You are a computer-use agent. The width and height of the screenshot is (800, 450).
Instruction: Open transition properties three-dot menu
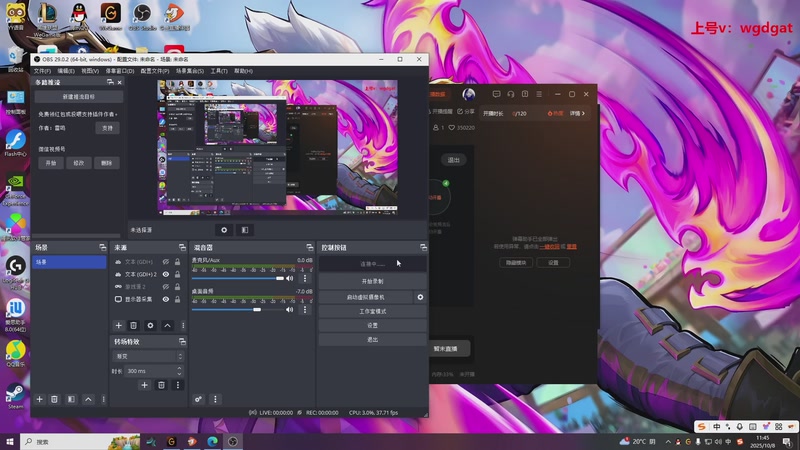point(178,385)
